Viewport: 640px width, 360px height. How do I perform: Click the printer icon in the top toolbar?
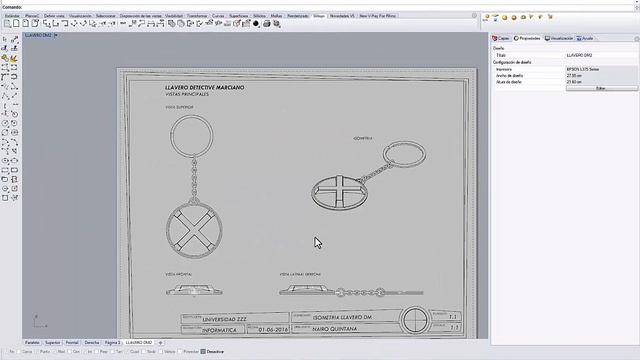(267, 24)
